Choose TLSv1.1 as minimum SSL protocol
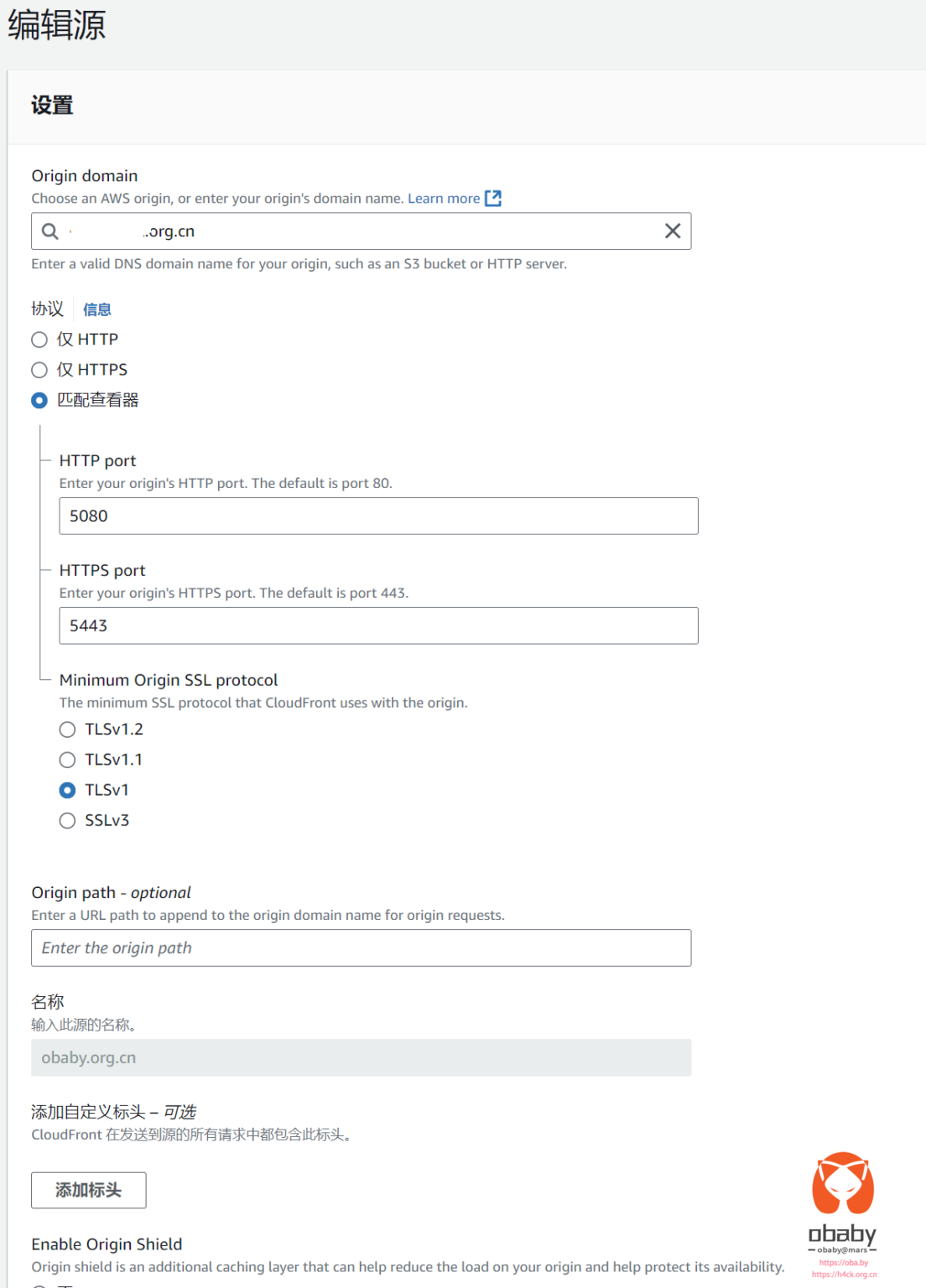Image resolution: width=926 pixels, height=1288 pixels. [x=67, y=760]
